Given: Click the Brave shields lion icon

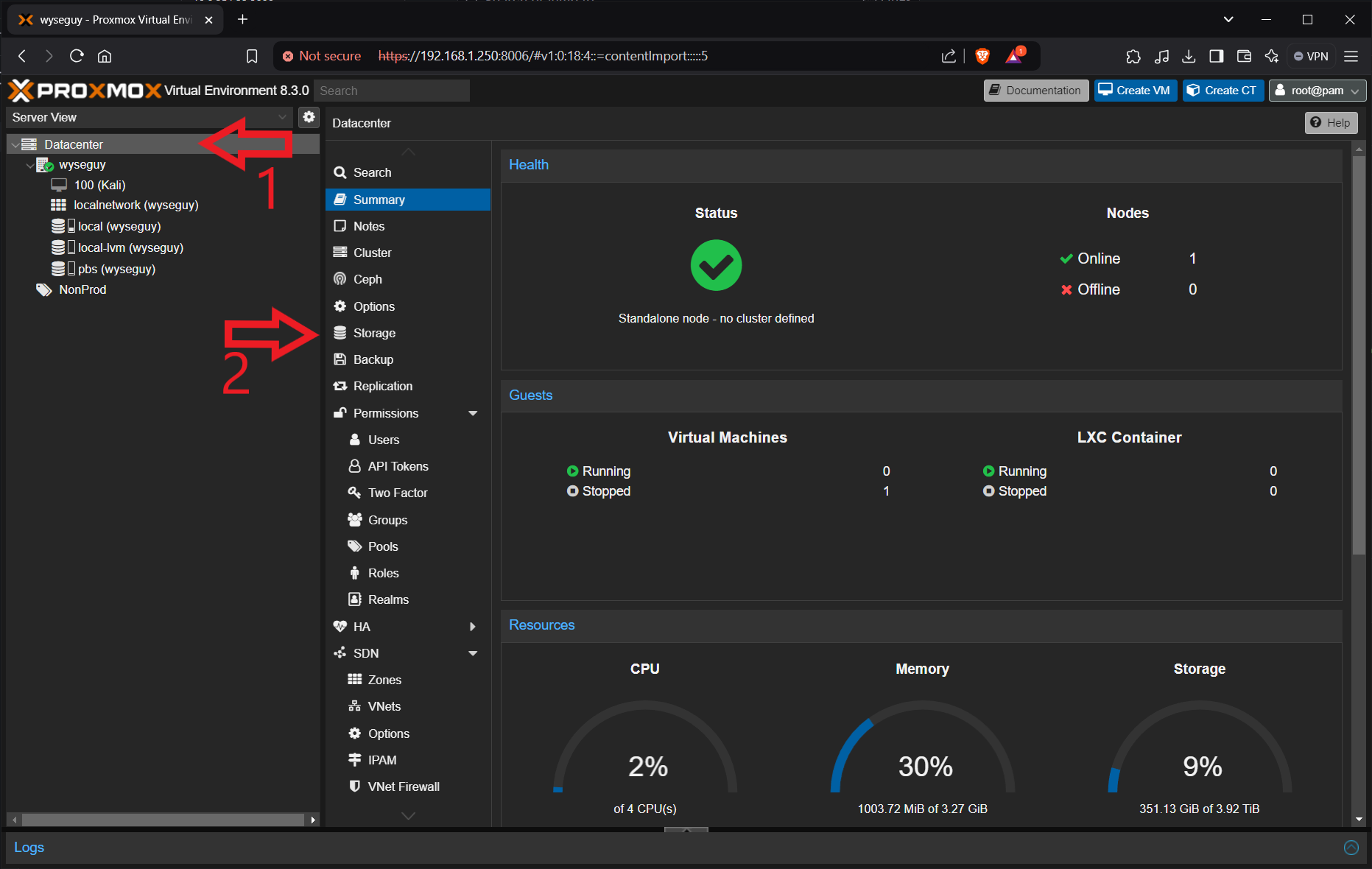Looking at the screenshot, I should click(982, 56).
